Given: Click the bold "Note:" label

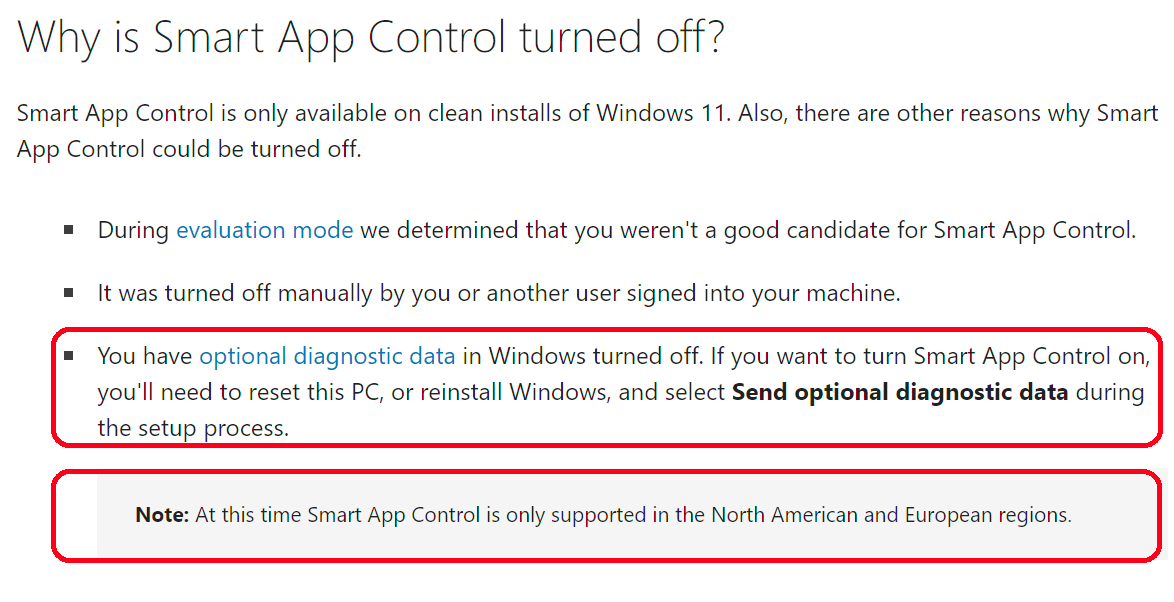Looking at the screenshot, I should click(162, 516).
